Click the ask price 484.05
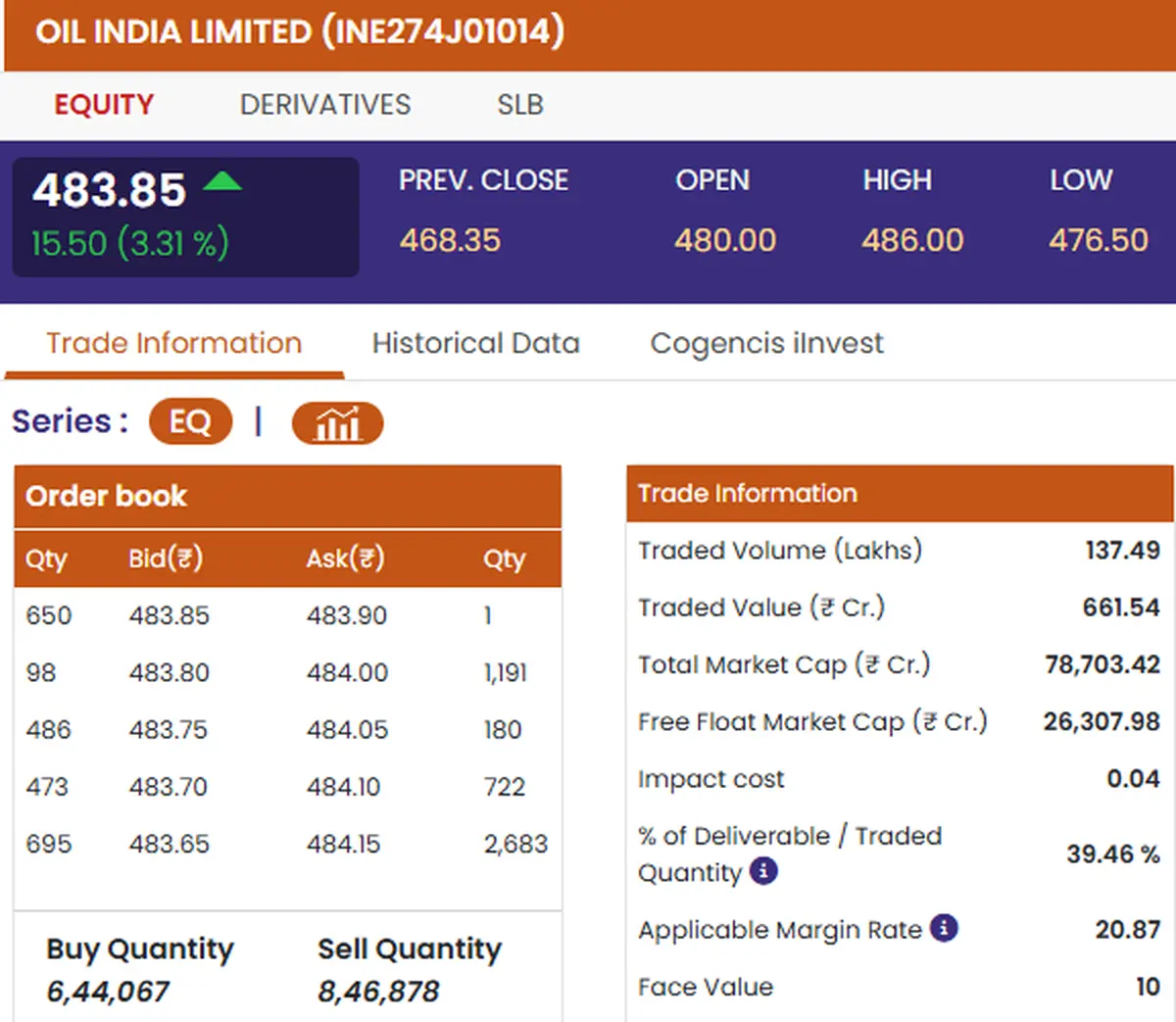 coord(348,729)
